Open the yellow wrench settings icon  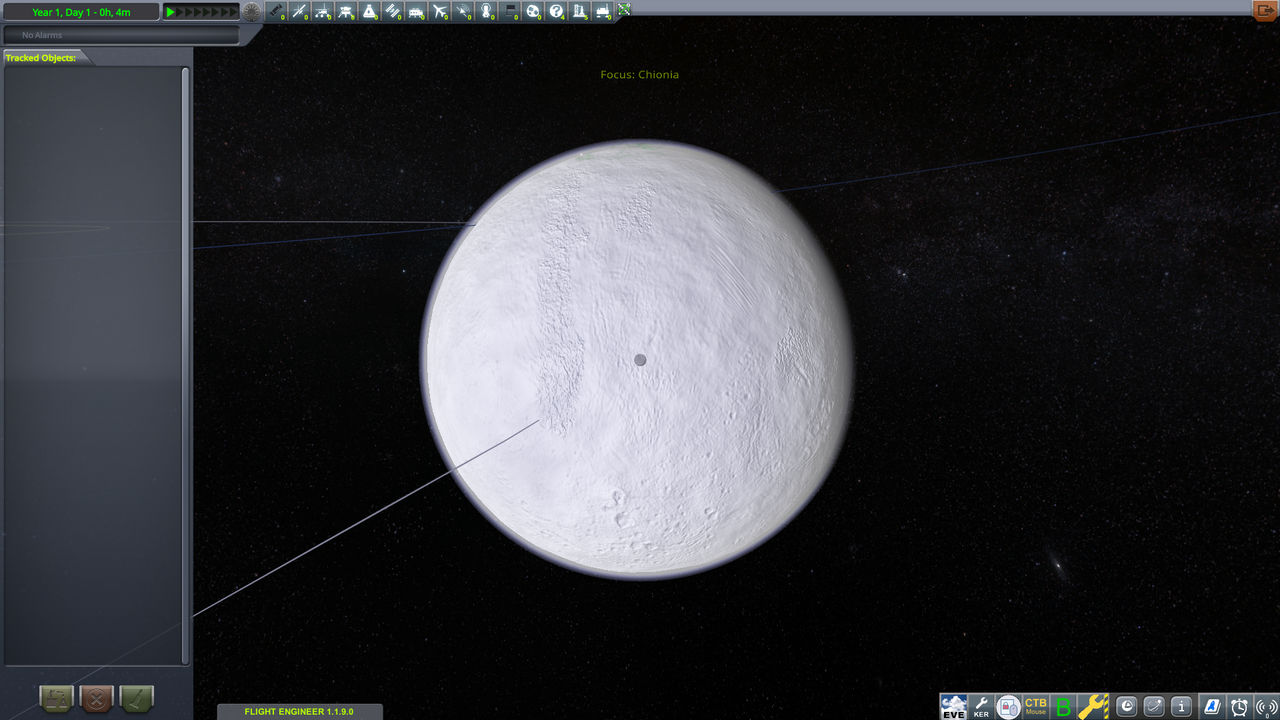(x=1093, y=707)
